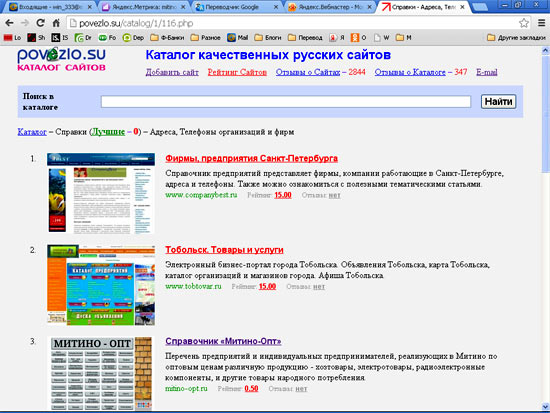Open the нет reviews link for mitino-opt.ru

point(301,389)
